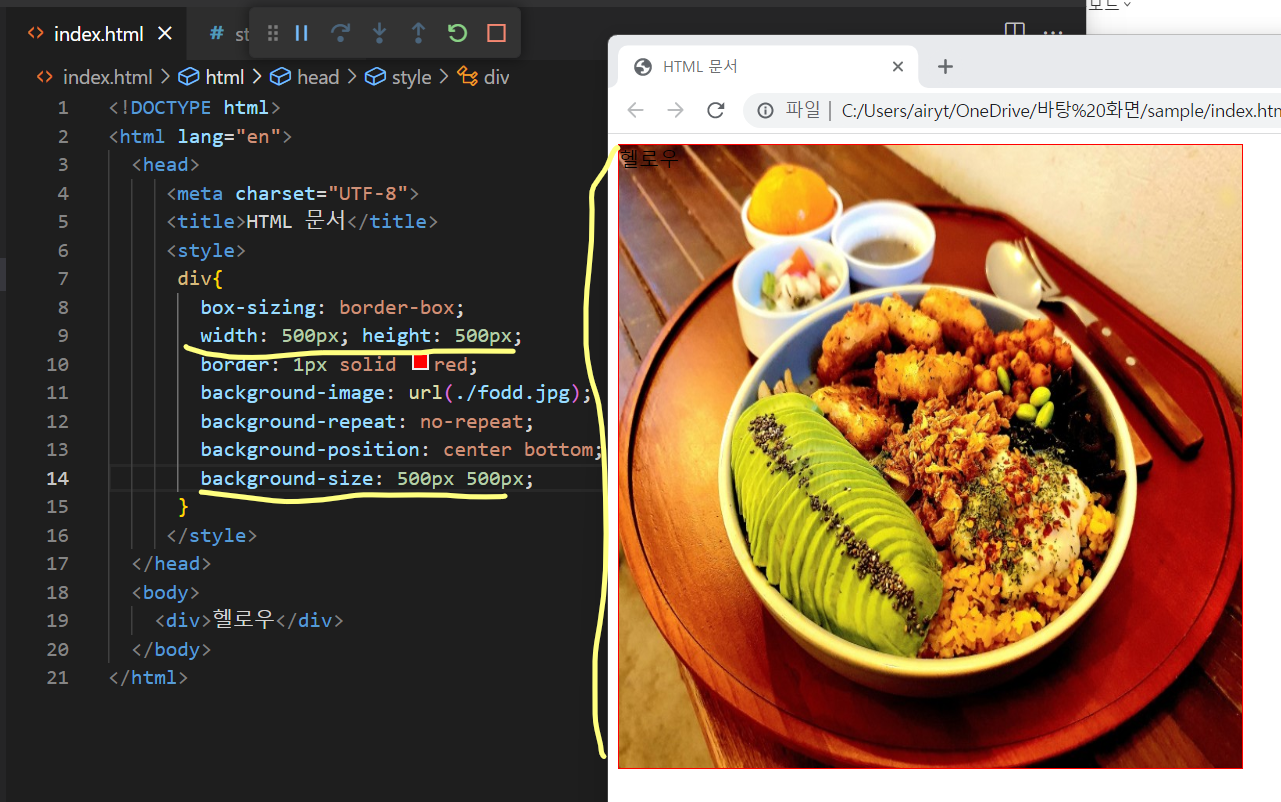1281x802 pixels.
Task: Click line number 9 in the gutter
Action: [x=63, y=335]
